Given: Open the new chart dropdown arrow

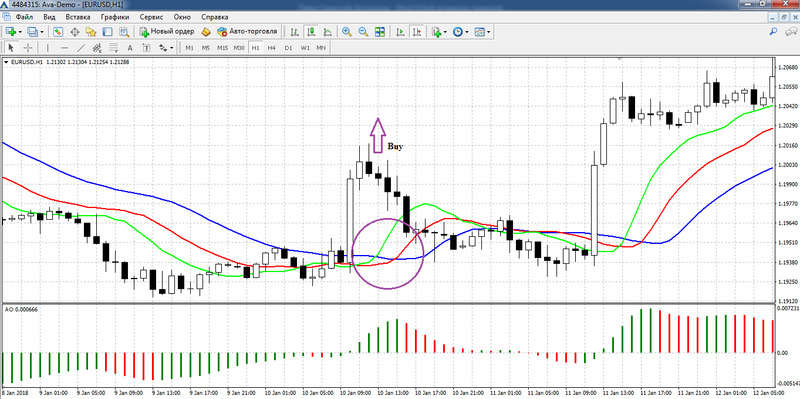Looking at the screenshot, I should pyautogui.click(x=20, y=32).
